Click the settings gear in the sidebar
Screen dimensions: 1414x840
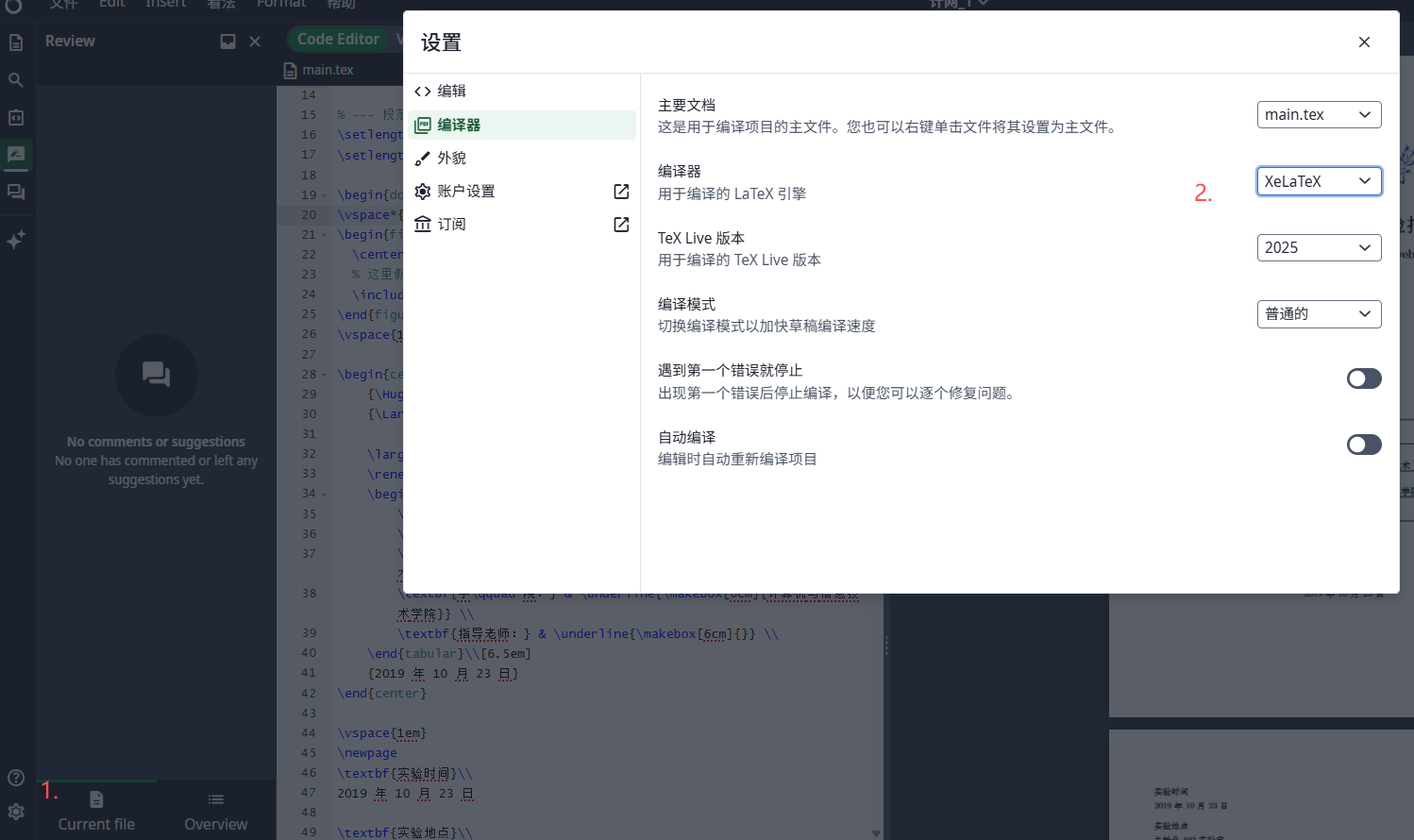tap(15, 814)
